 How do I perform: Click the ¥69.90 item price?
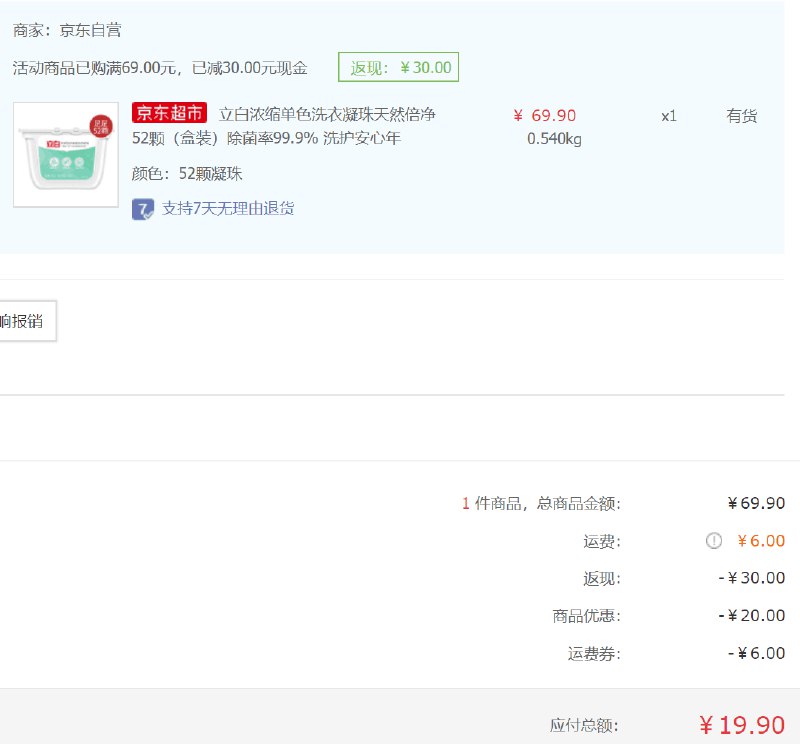tap(545, 115)
